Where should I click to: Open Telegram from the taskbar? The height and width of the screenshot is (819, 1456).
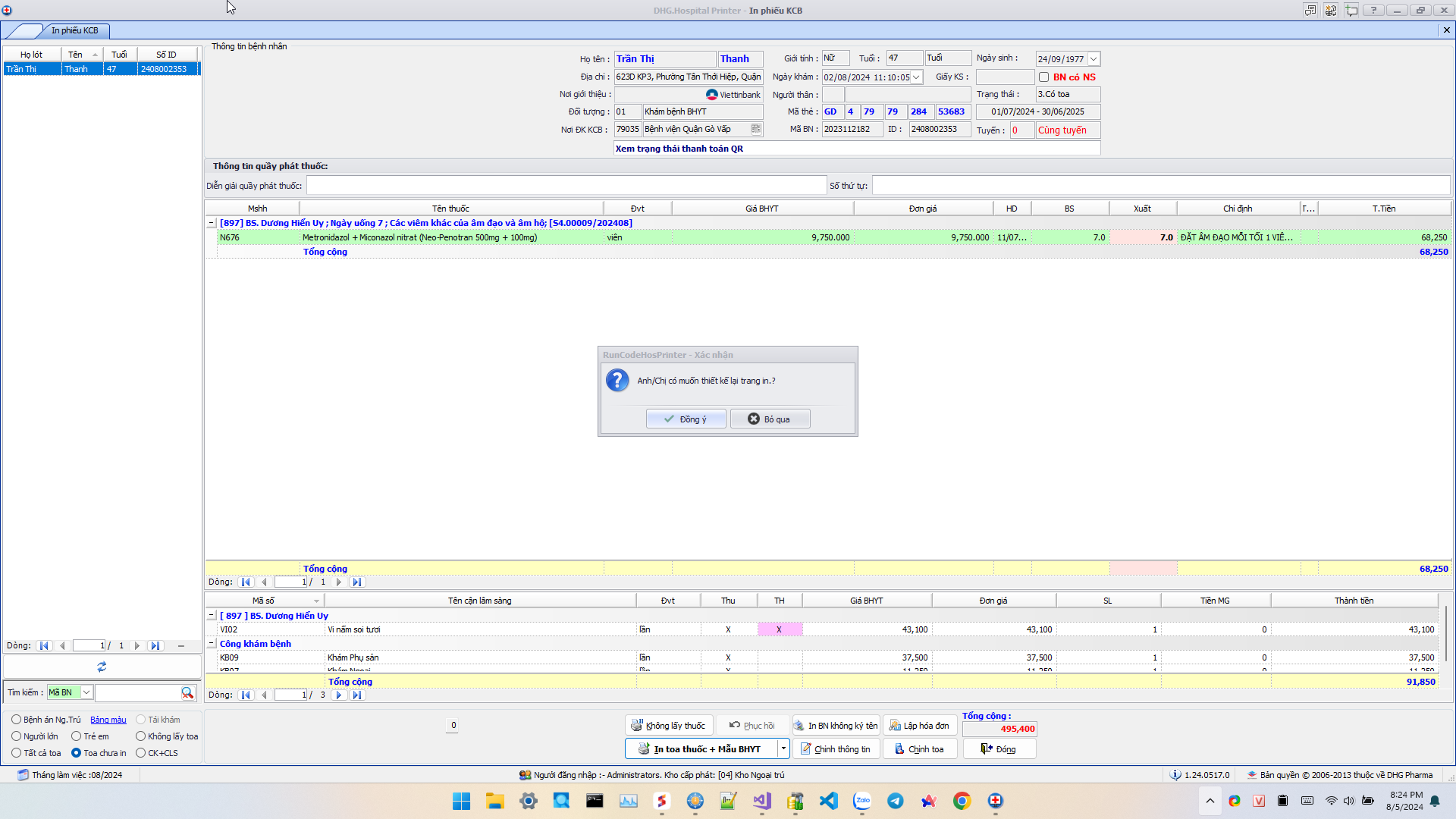(896, 801)
